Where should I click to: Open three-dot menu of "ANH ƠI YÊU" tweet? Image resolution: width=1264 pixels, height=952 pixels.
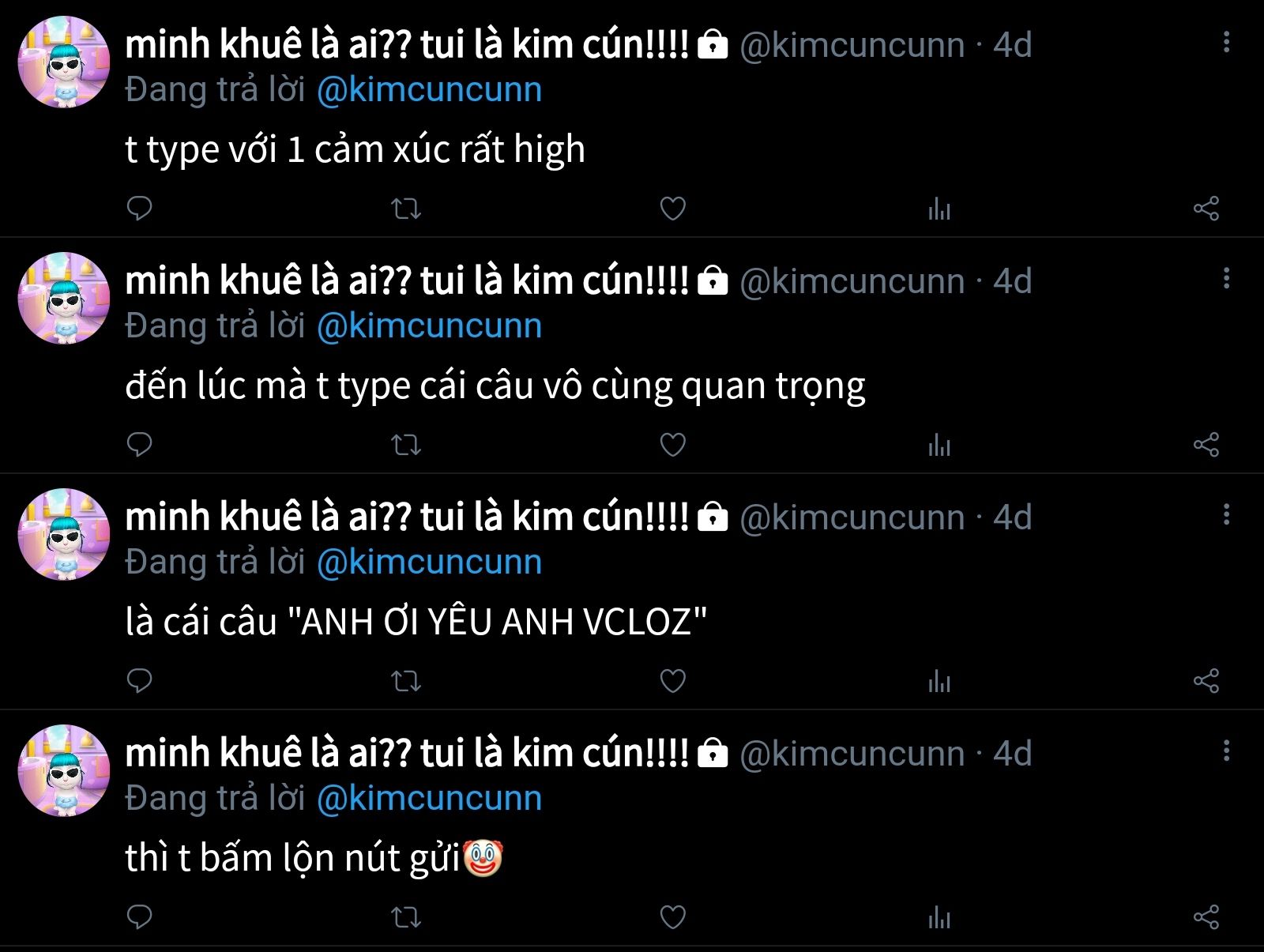(x=1226, y=514)
